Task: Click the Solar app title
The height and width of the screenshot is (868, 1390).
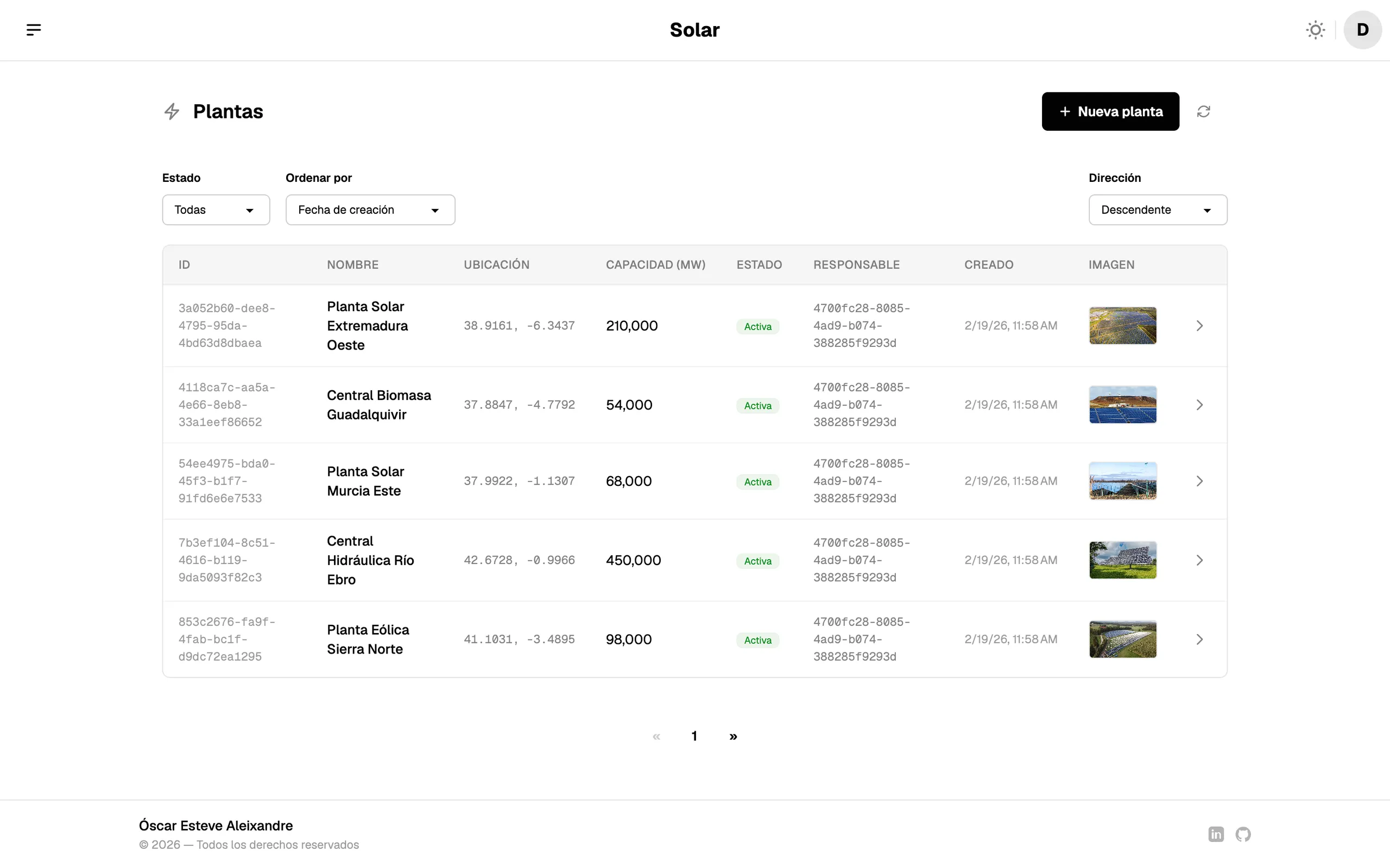Action: coord(694,30)
